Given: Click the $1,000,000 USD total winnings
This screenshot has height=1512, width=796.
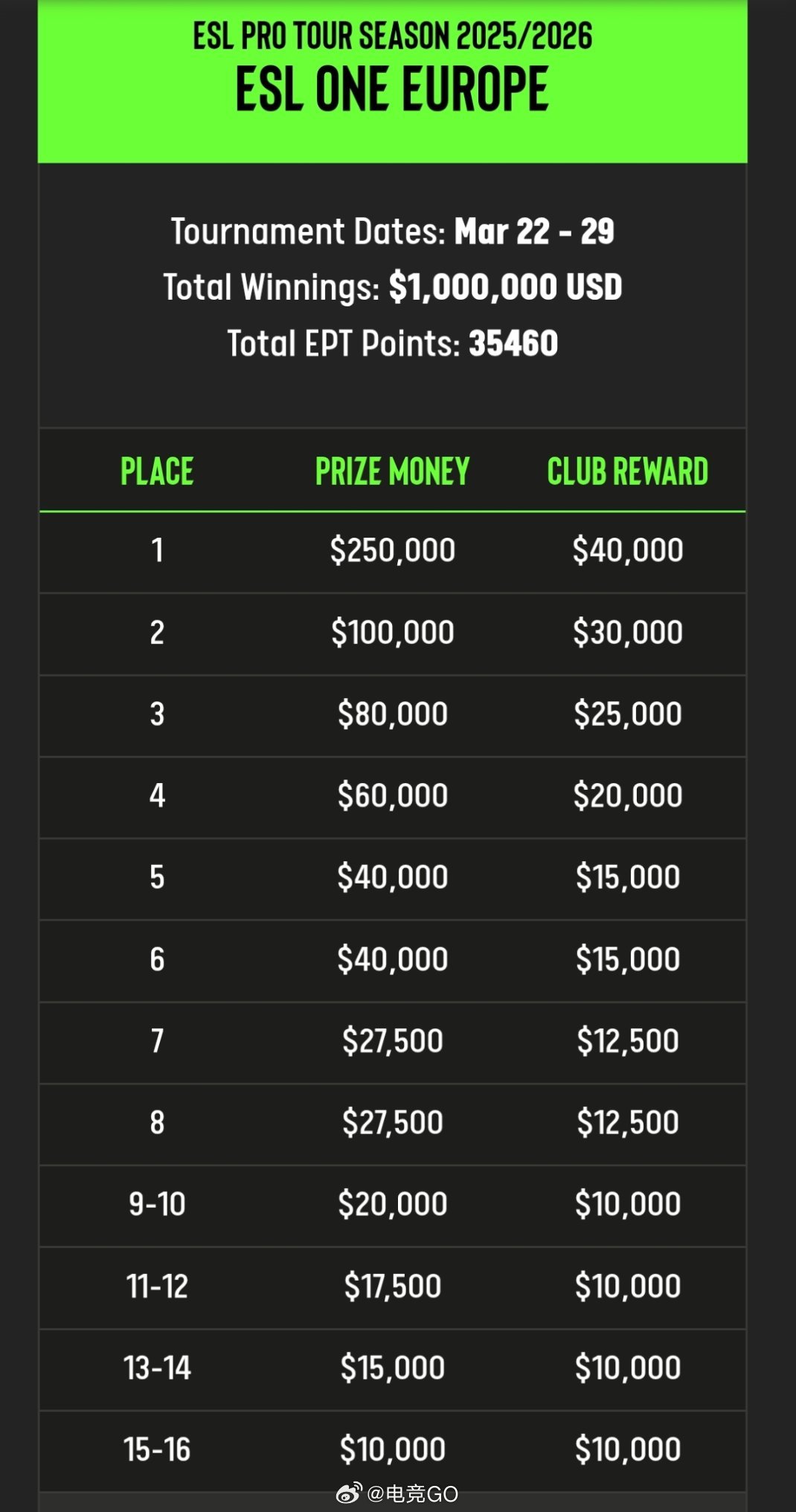Looking at the screenshot, I should pyautogui.click(x=506, y=287).
